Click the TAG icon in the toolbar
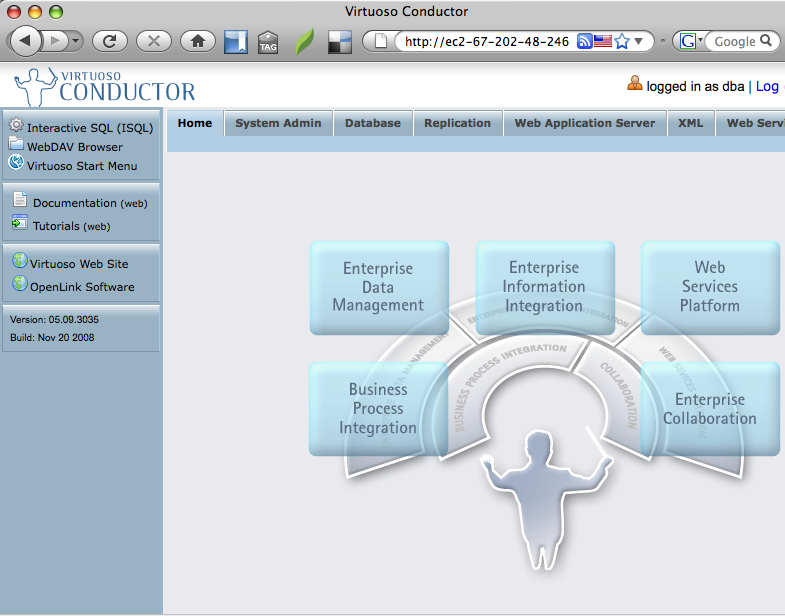This screenshot has height=616, width=785. [268, 42]
